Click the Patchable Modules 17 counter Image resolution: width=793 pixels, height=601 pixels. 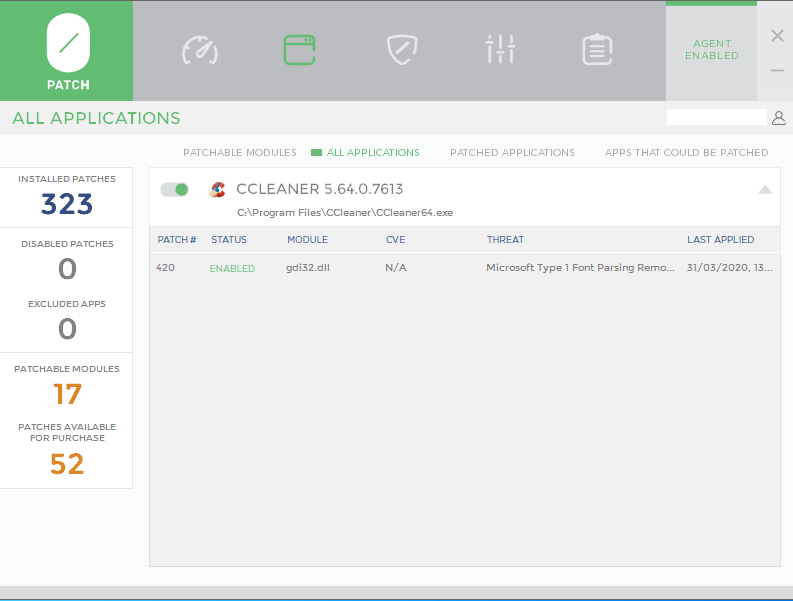[67, 385]
